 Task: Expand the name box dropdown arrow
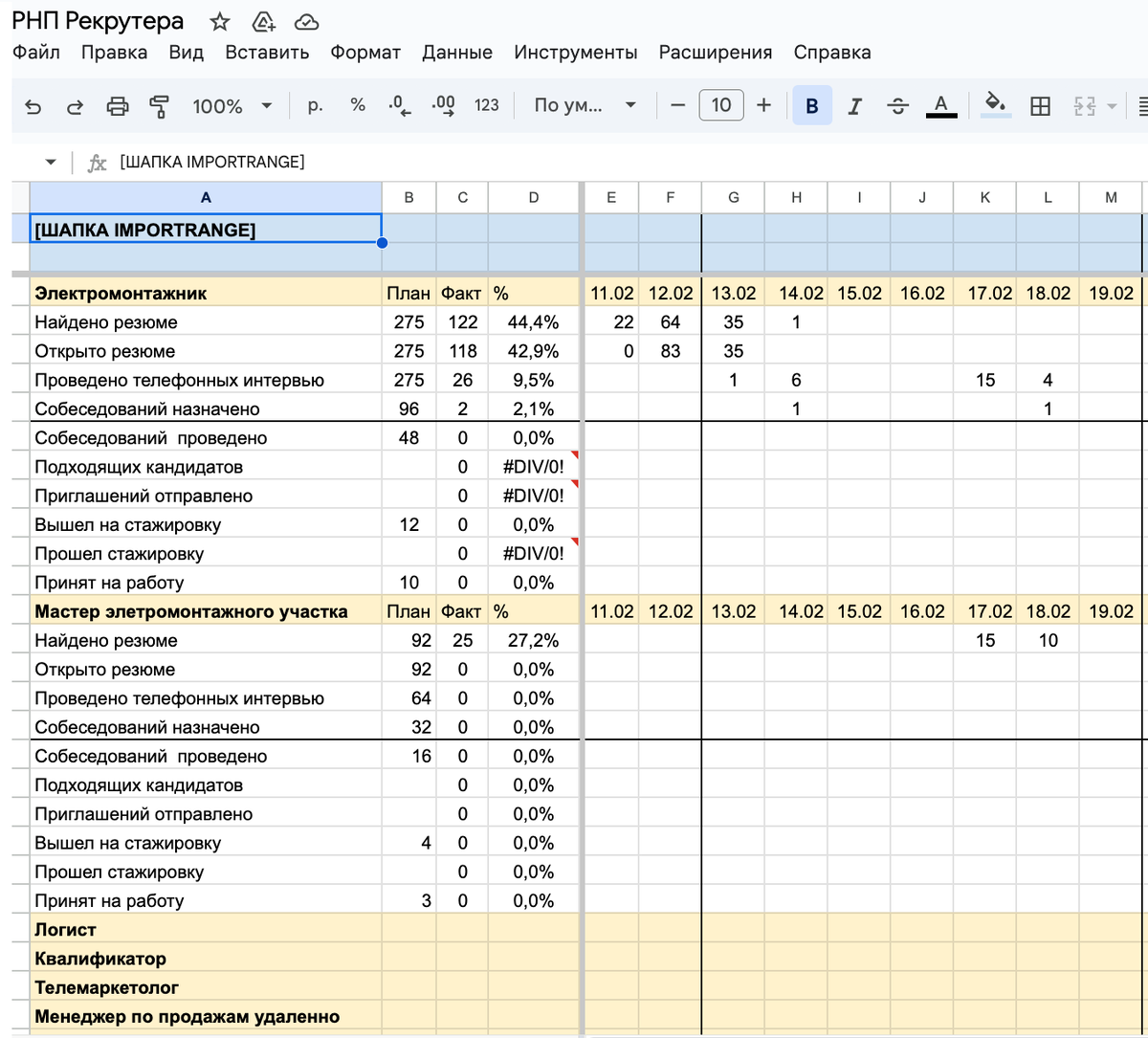[x=51, y=162]
